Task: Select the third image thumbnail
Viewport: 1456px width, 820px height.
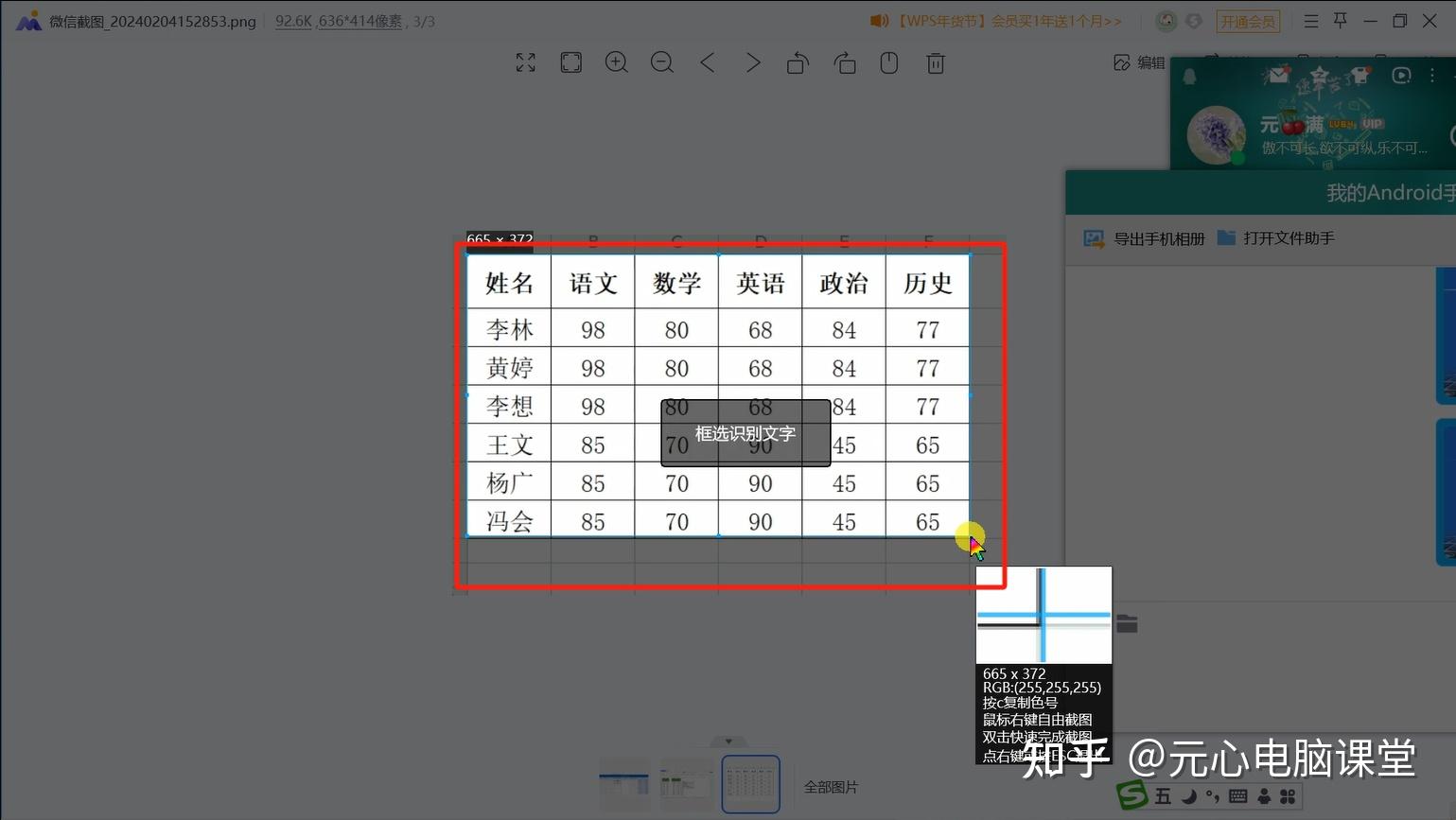Action: (x=750, y=784)
